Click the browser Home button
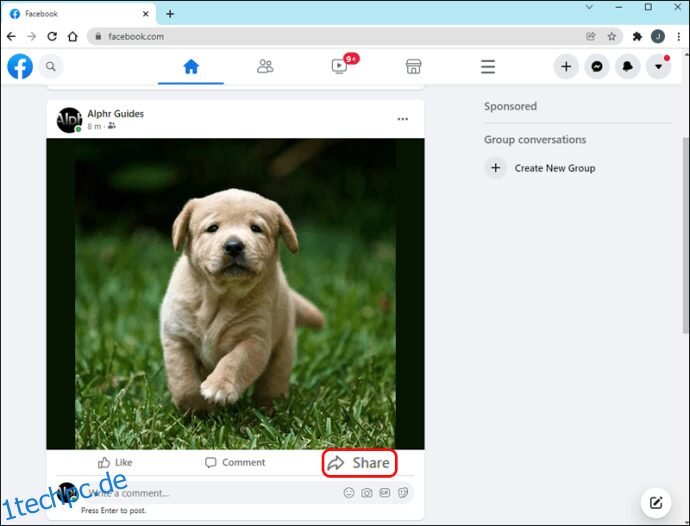Screen dimensions: 690x526 73,37
